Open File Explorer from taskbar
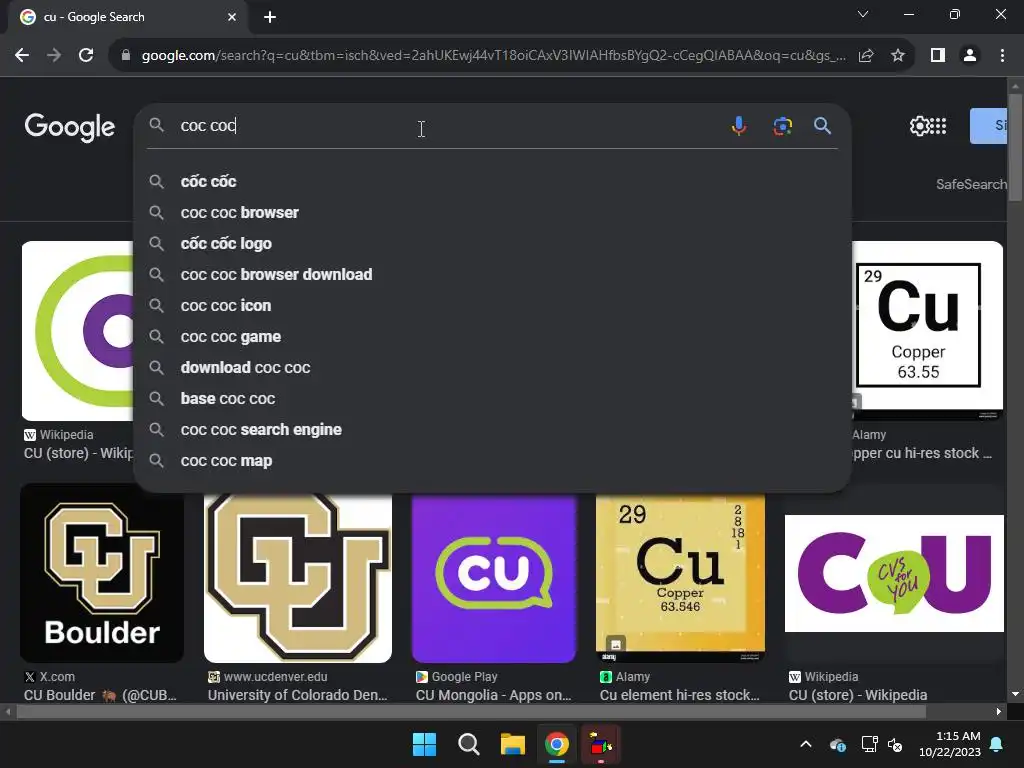 tap(513, 744)
